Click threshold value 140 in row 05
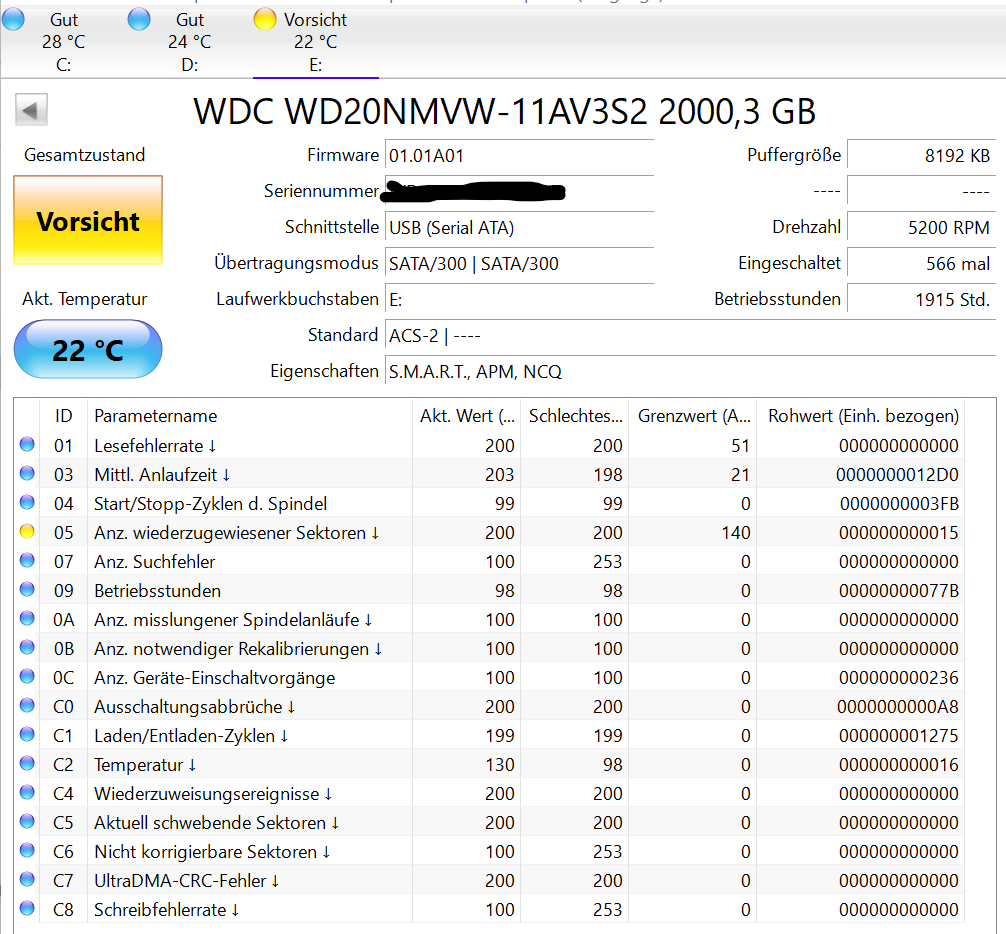1006x934 pixels. point(736,533)
